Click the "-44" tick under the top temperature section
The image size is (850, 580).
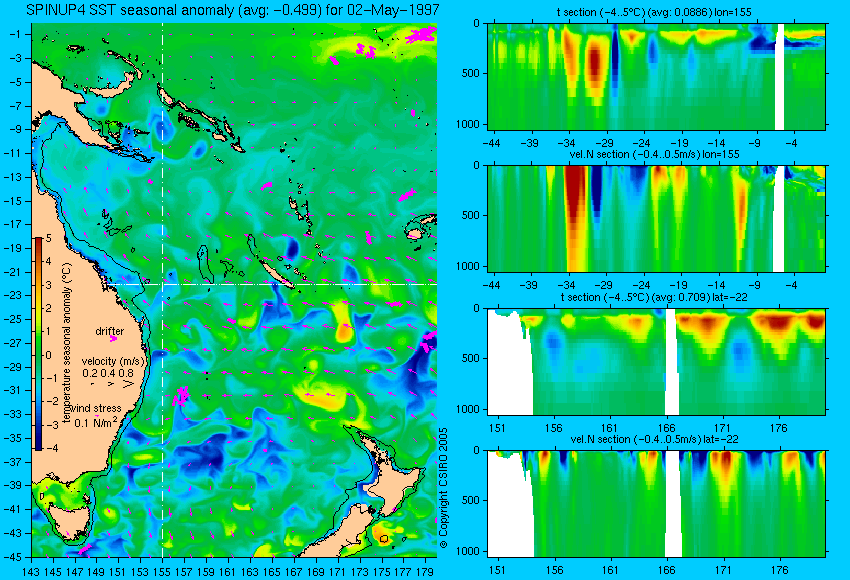(x=491, y=143)
